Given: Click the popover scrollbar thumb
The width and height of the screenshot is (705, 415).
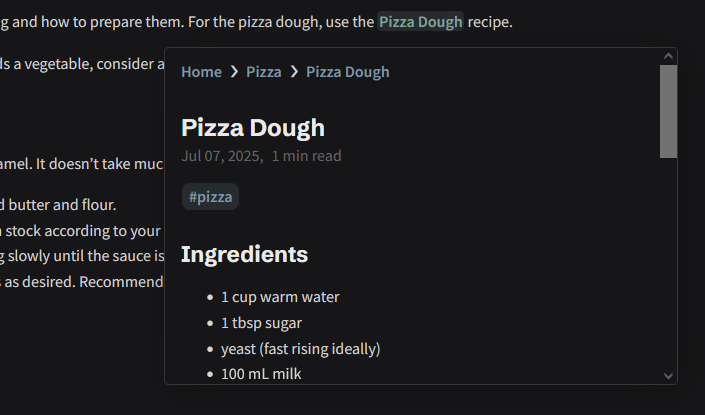Looking at the screenshot, I should tap(669, 110).
